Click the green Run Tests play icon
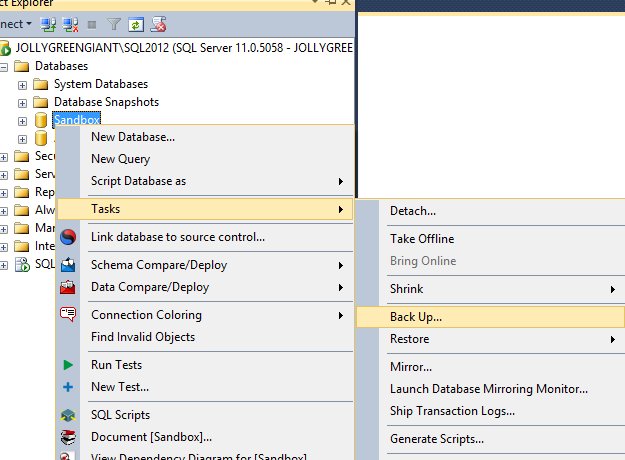625x460 pixels. click(68, 365)
